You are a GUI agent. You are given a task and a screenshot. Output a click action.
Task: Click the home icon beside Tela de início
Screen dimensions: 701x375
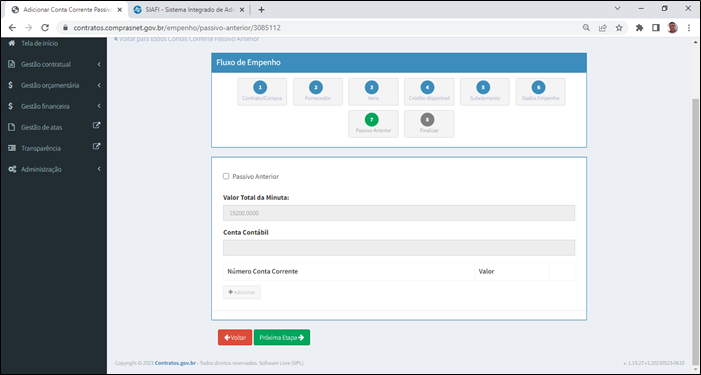(x=12, y=43)
